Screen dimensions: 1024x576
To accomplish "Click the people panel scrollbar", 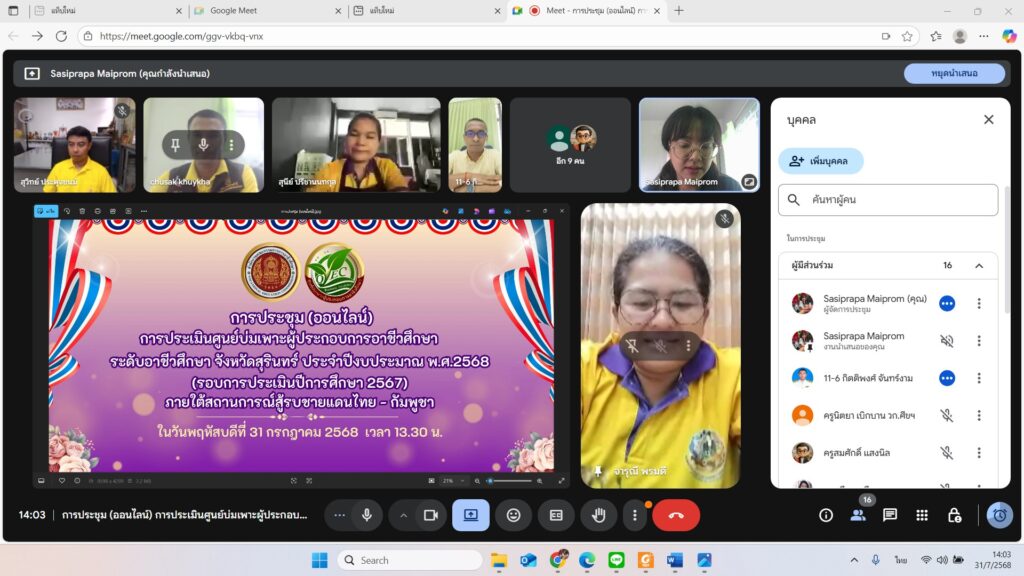I will [1008, 300].
